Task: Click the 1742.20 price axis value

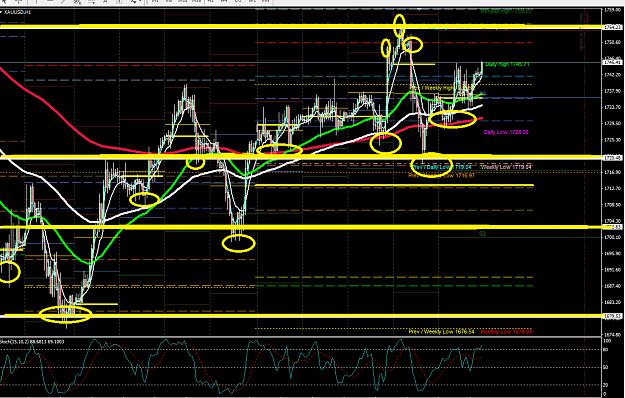Action: click(613, 75)
